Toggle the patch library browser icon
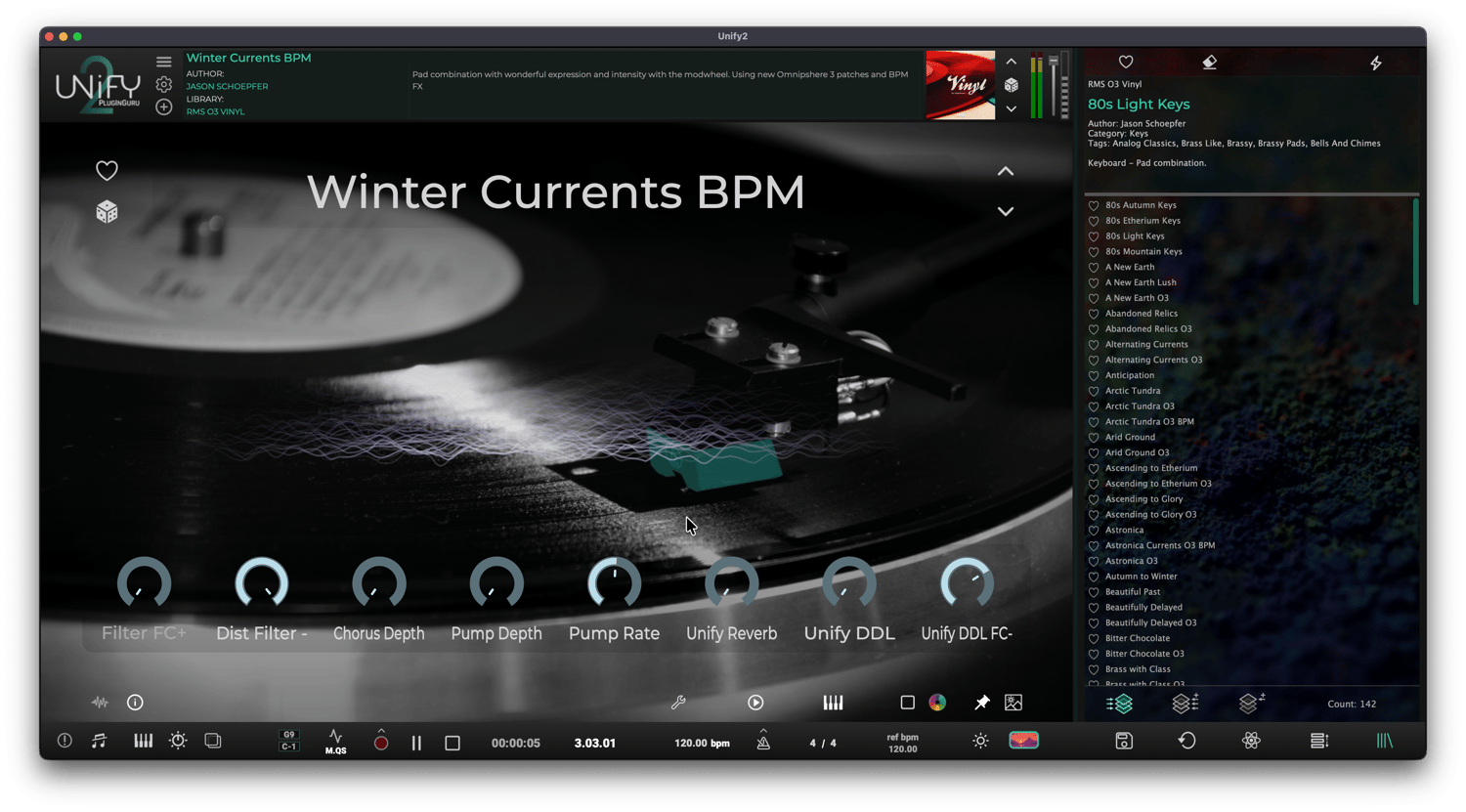 (x=1385, y=741)
